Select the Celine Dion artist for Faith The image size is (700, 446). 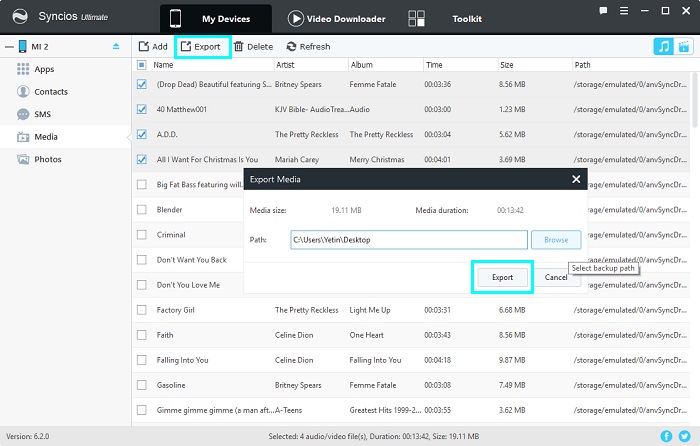click(294, 335)
